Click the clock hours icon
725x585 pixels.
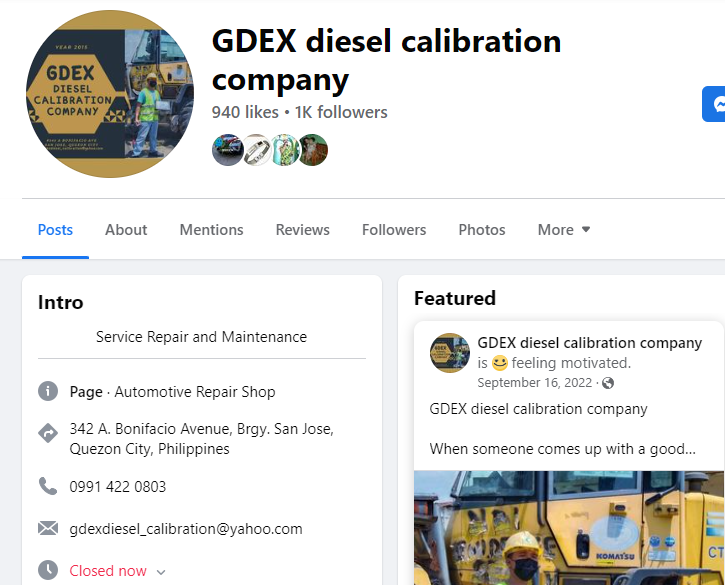coord(48,570)
